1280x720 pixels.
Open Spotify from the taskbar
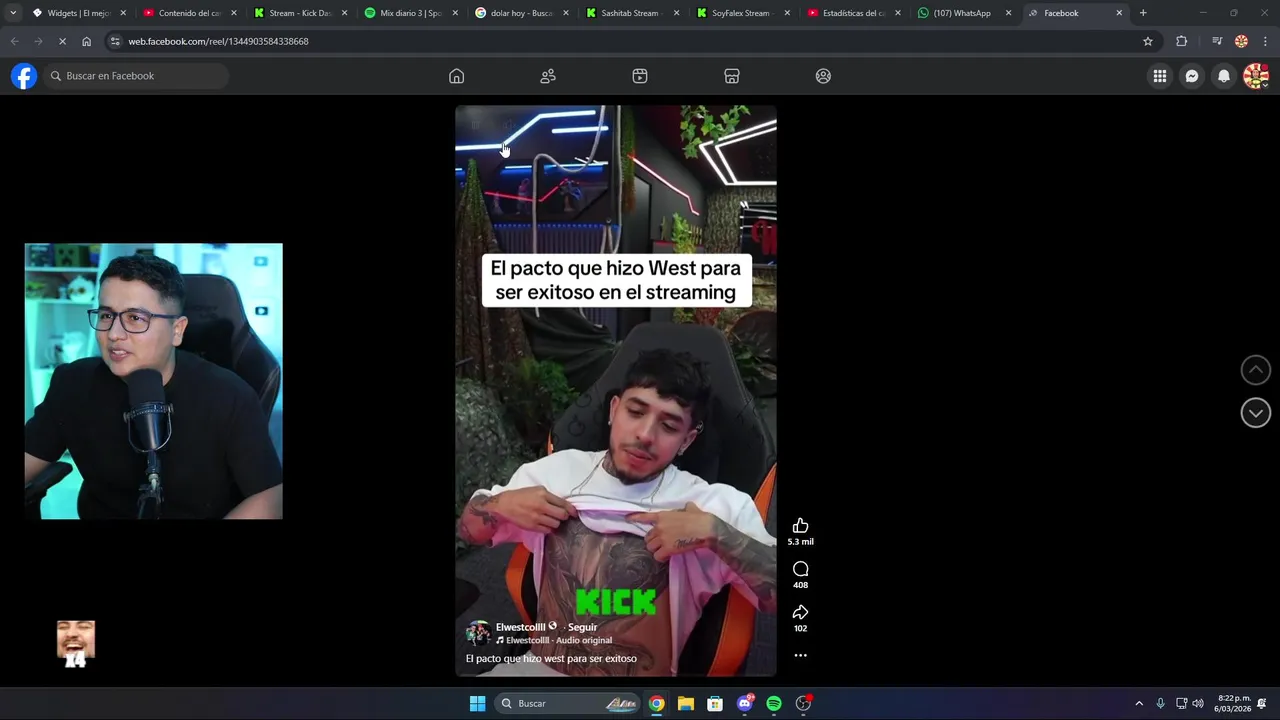click(x=774, y=703)
